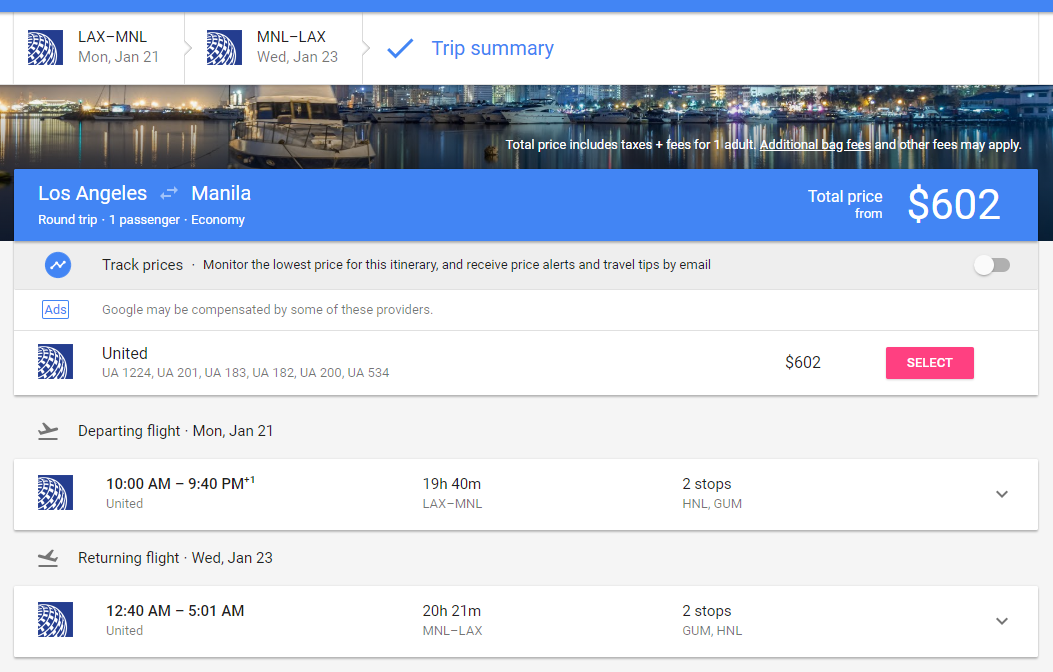Click the Los Angeles city name
Image resolution: width=1053 pixels, height=672 pixels.
click(93, 193)
